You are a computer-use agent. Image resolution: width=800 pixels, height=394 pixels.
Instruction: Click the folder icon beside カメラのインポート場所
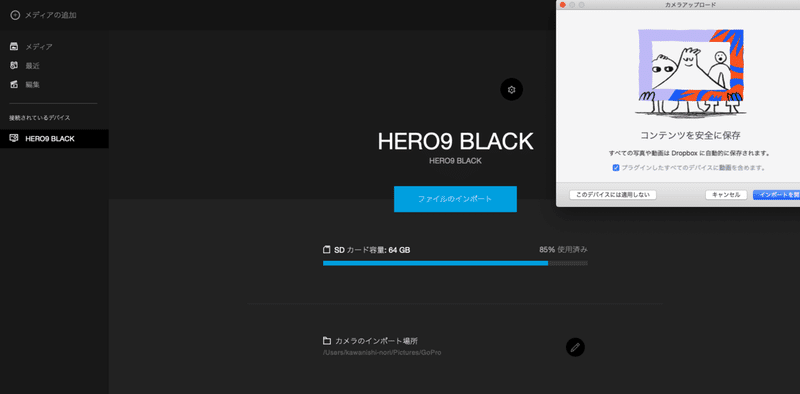(327, 340)
